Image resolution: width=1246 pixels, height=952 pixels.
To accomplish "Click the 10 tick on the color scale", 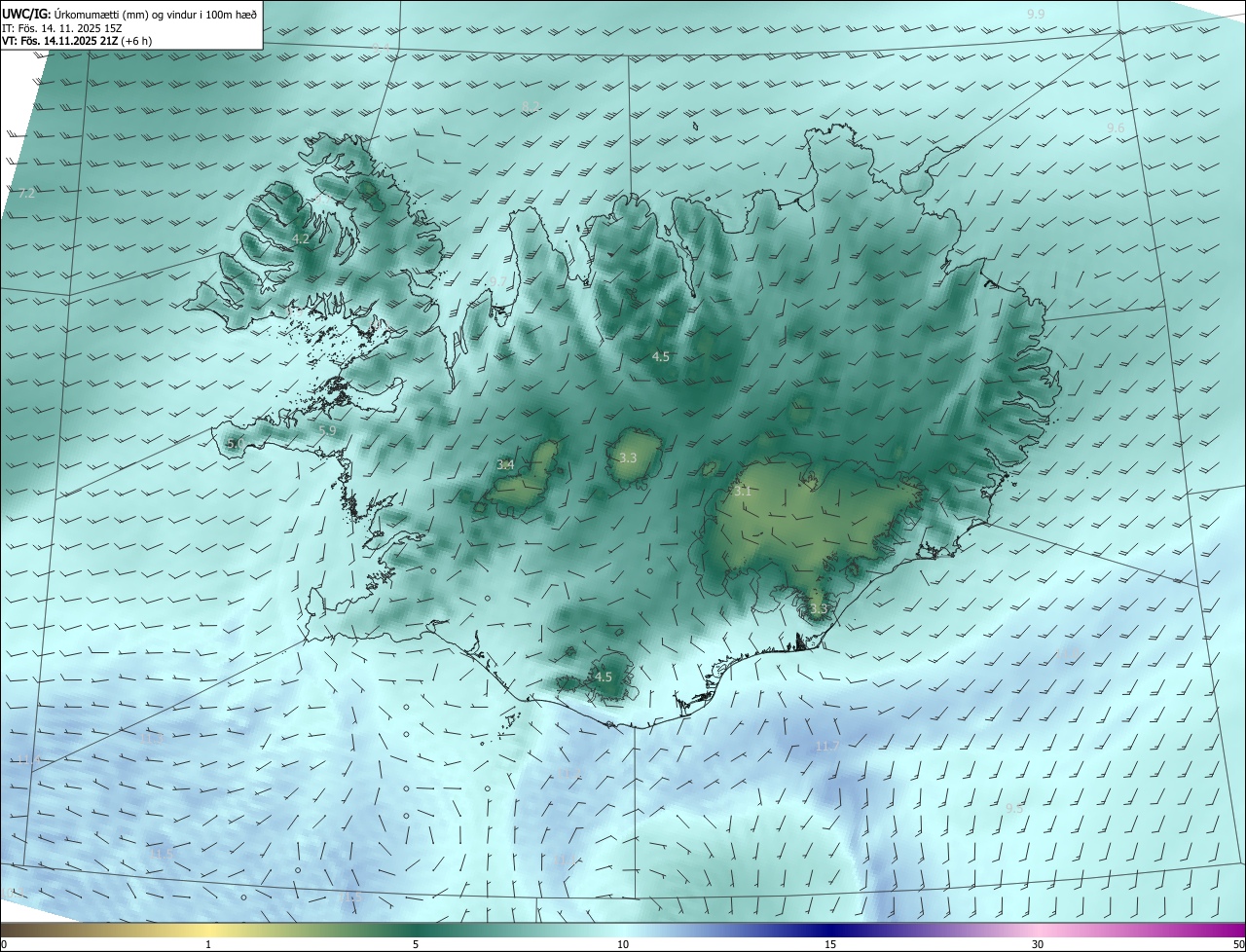I will (x=623, y=944).
